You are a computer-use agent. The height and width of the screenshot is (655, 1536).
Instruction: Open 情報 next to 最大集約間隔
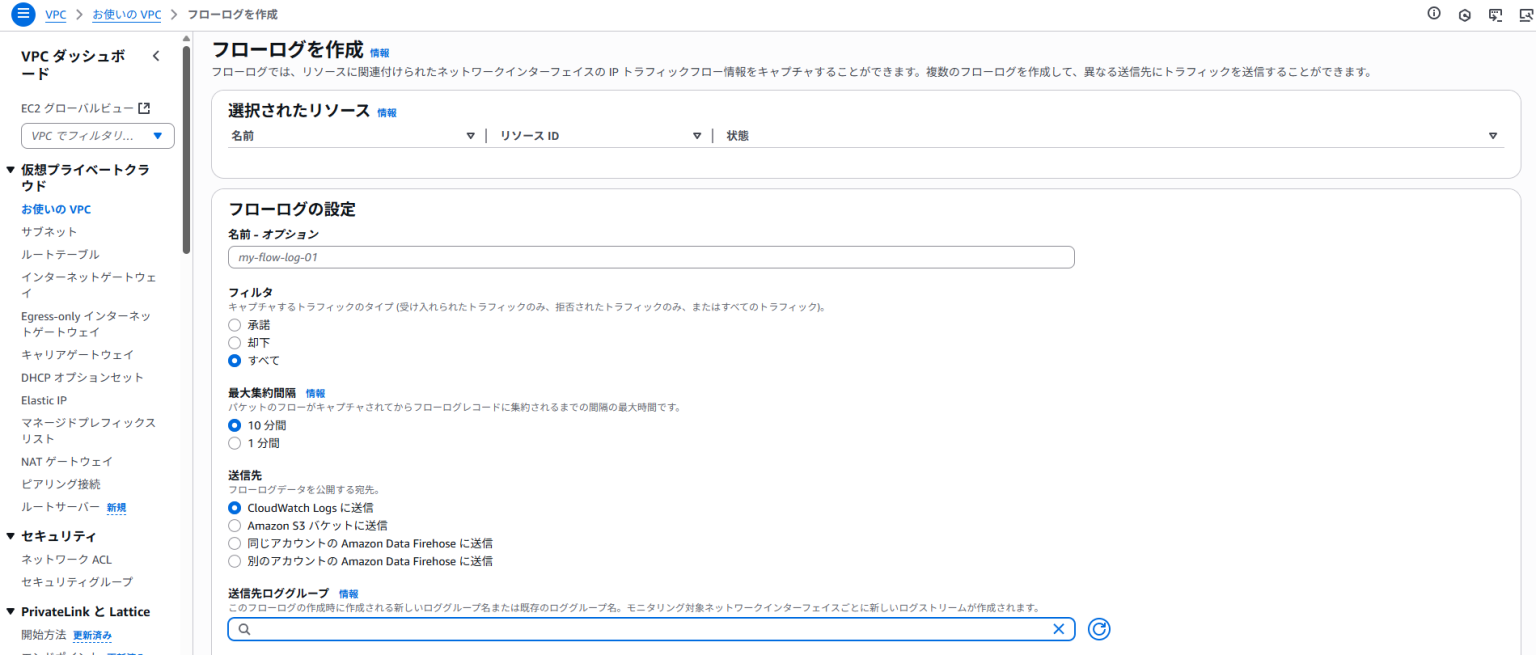314,393
